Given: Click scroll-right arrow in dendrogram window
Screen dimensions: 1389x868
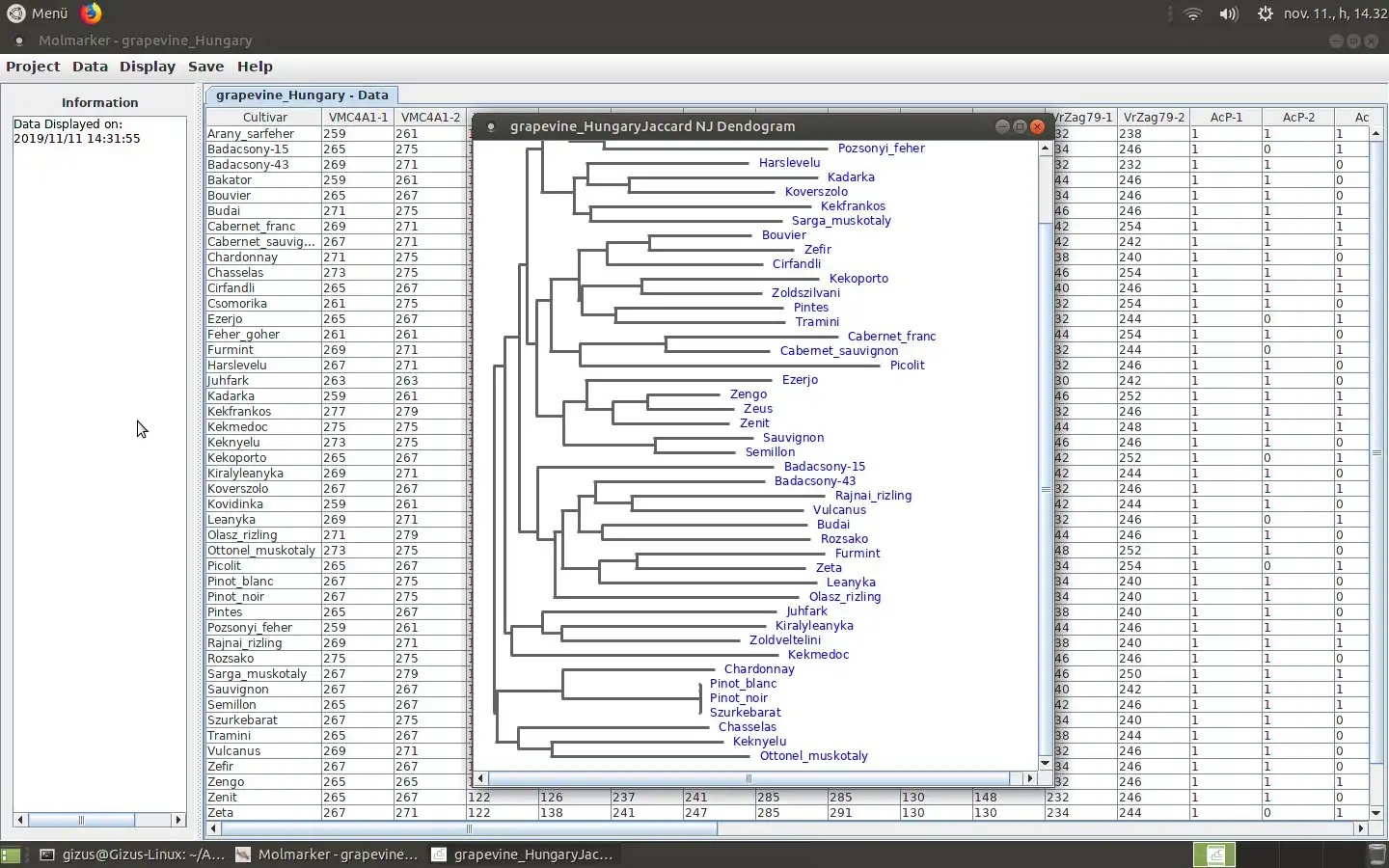Looking at the screenshot, I should coord(1029,778).
